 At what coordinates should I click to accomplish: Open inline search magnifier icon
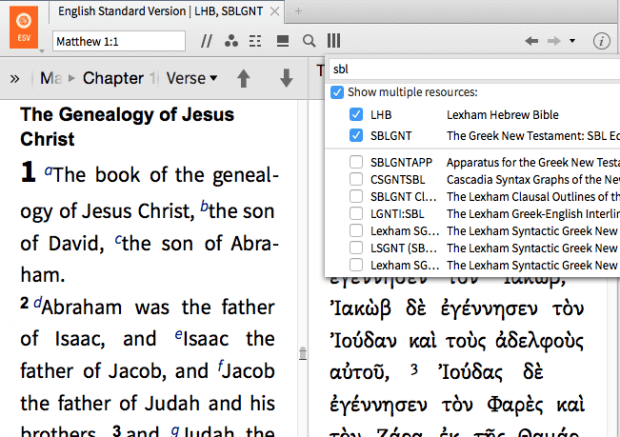309,41
